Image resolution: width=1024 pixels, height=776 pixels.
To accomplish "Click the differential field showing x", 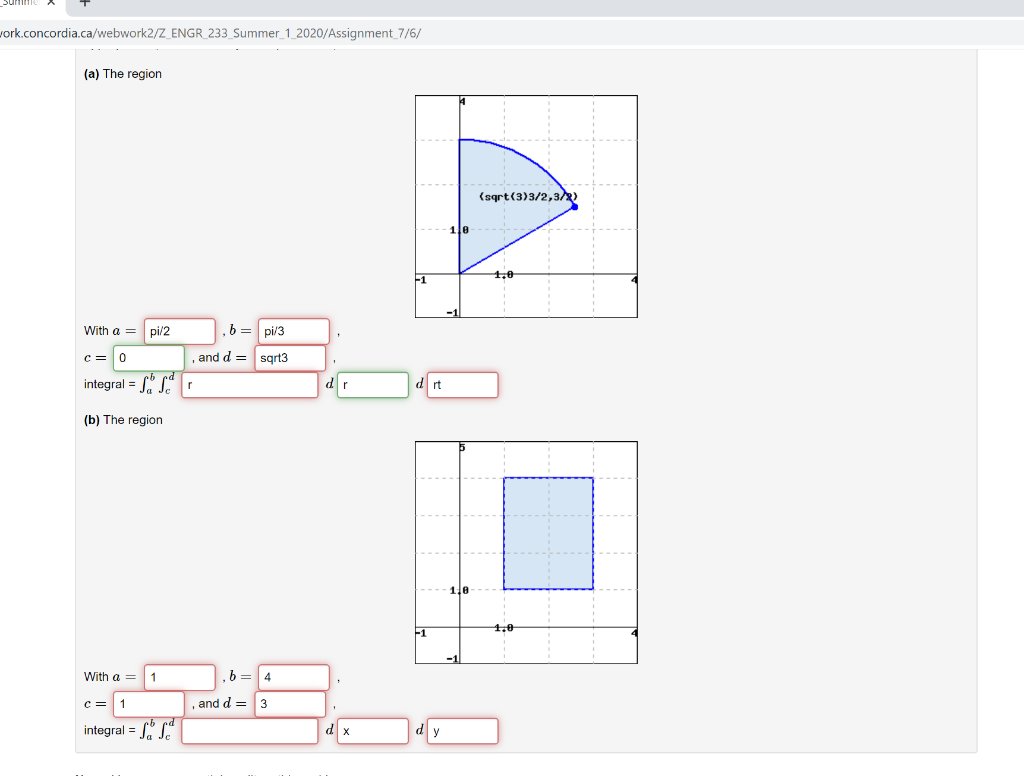I will point(372,731).
